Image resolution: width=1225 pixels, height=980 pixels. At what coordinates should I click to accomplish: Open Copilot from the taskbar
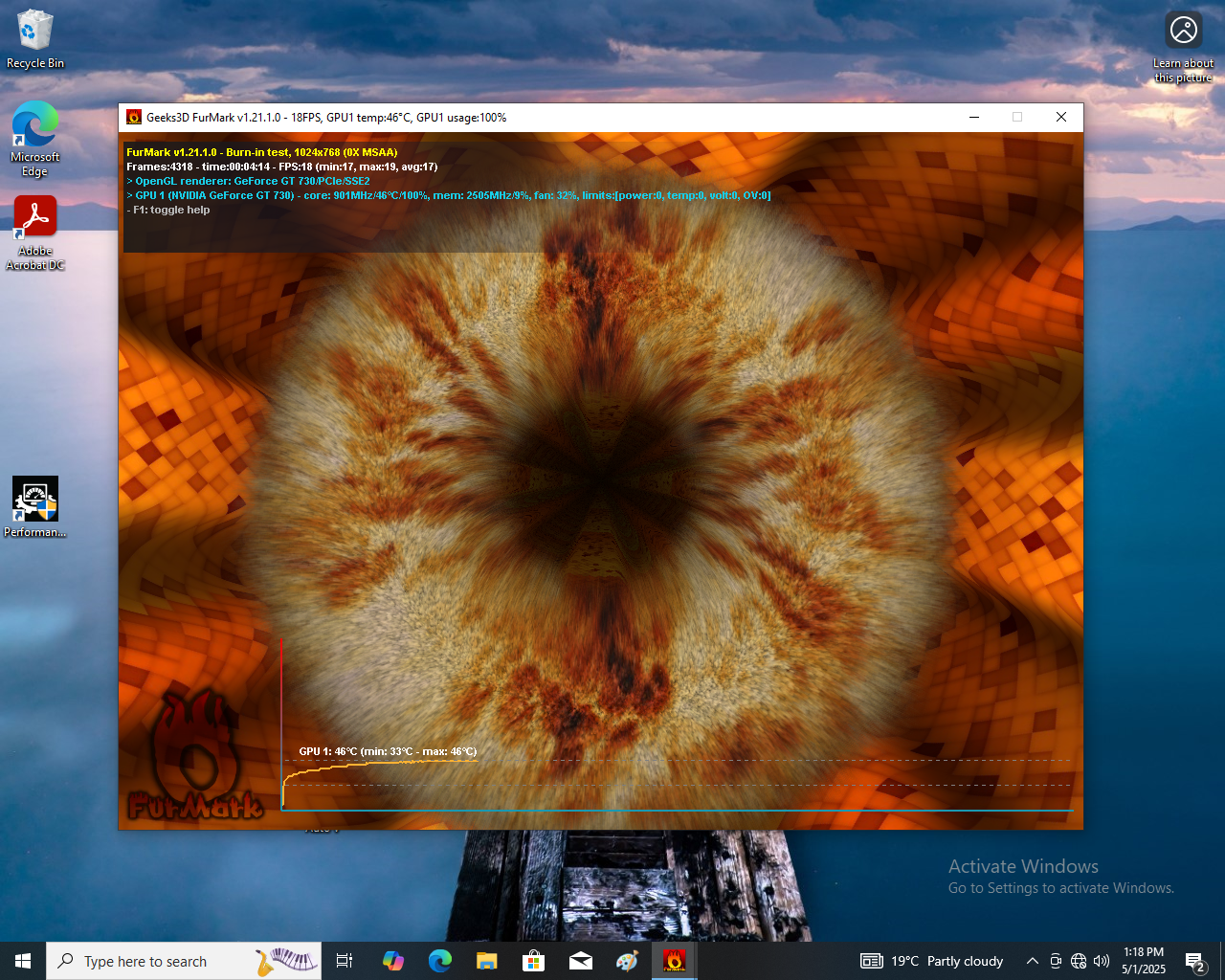click(x=392, y=961)
